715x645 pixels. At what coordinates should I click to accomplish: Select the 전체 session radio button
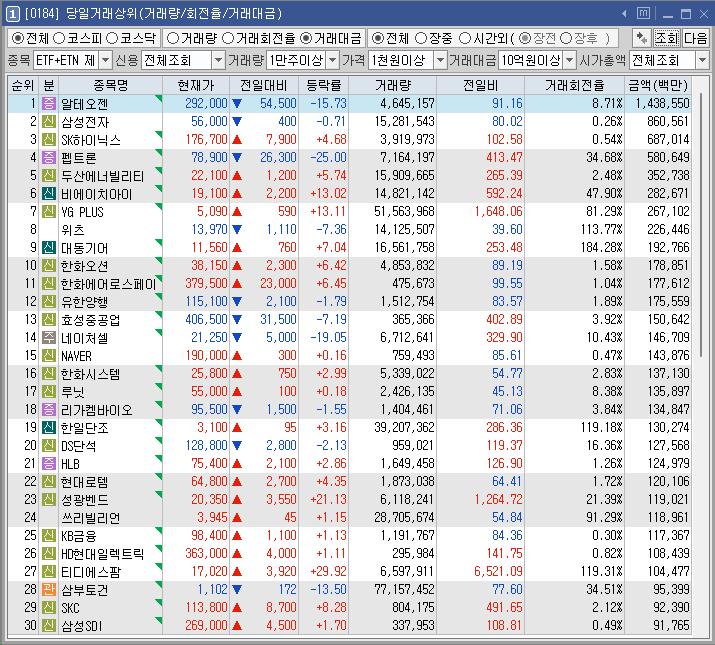click(x=378, y=38)
